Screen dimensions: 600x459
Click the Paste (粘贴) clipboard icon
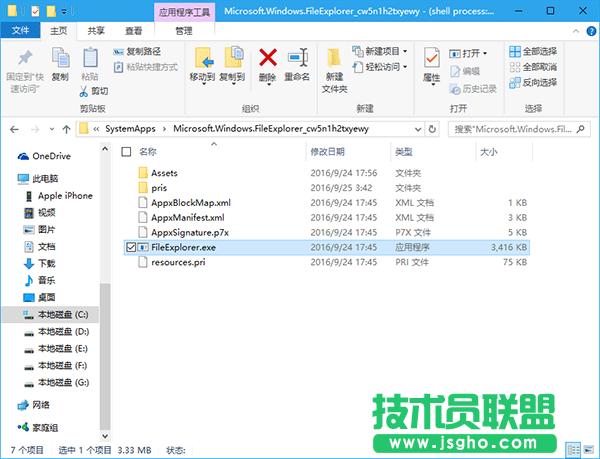[90, 60]
